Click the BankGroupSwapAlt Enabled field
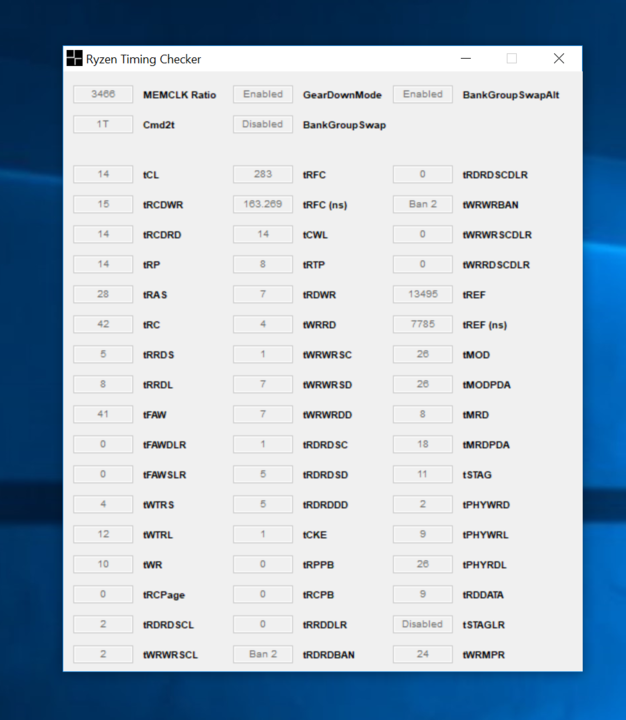Image resolution: width=626 pixels, height=720 pixels. [x=423, y=94]
